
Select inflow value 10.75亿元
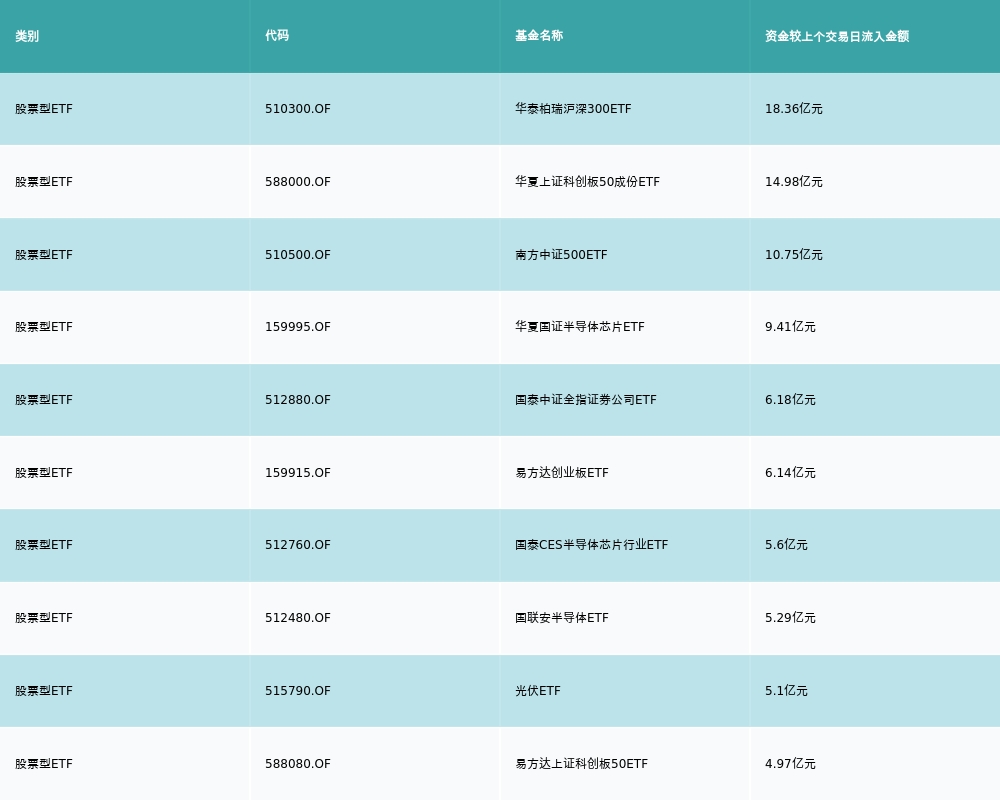click(x=793, y=255)
